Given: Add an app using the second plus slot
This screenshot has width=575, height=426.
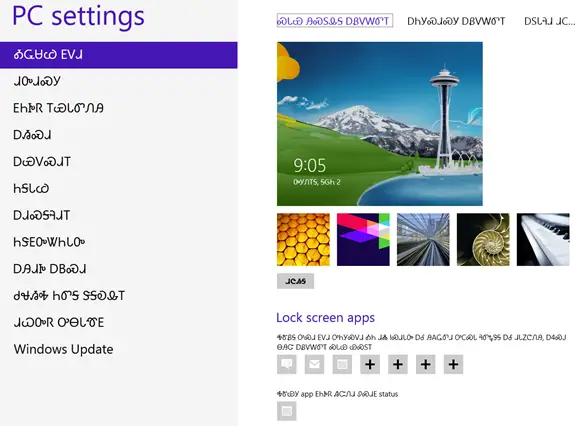Looking at the screenshot, I should pyautogui.click(x=398, y=364).
